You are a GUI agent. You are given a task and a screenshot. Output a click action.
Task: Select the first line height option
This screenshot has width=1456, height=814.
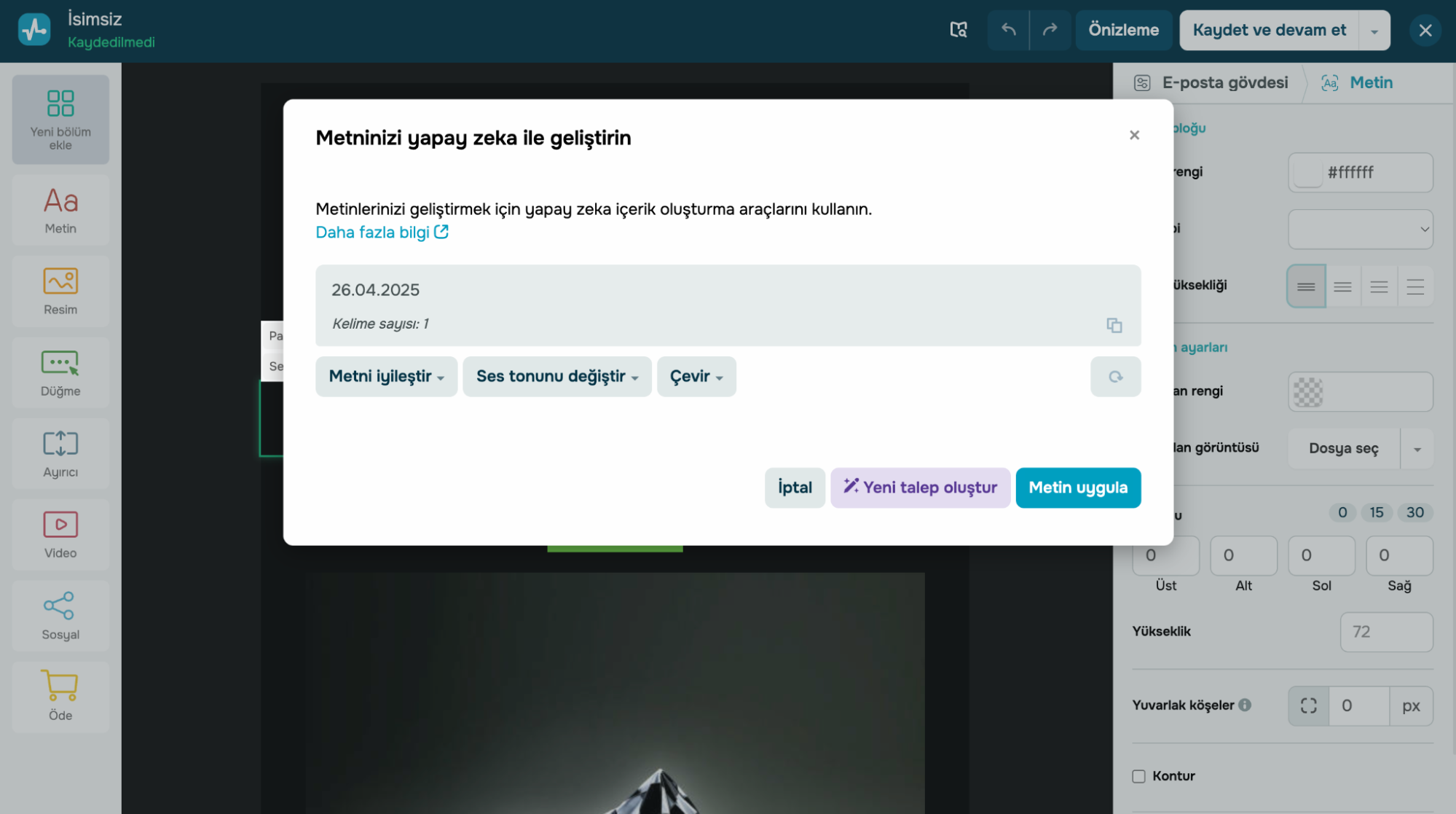pos(1306,286)
